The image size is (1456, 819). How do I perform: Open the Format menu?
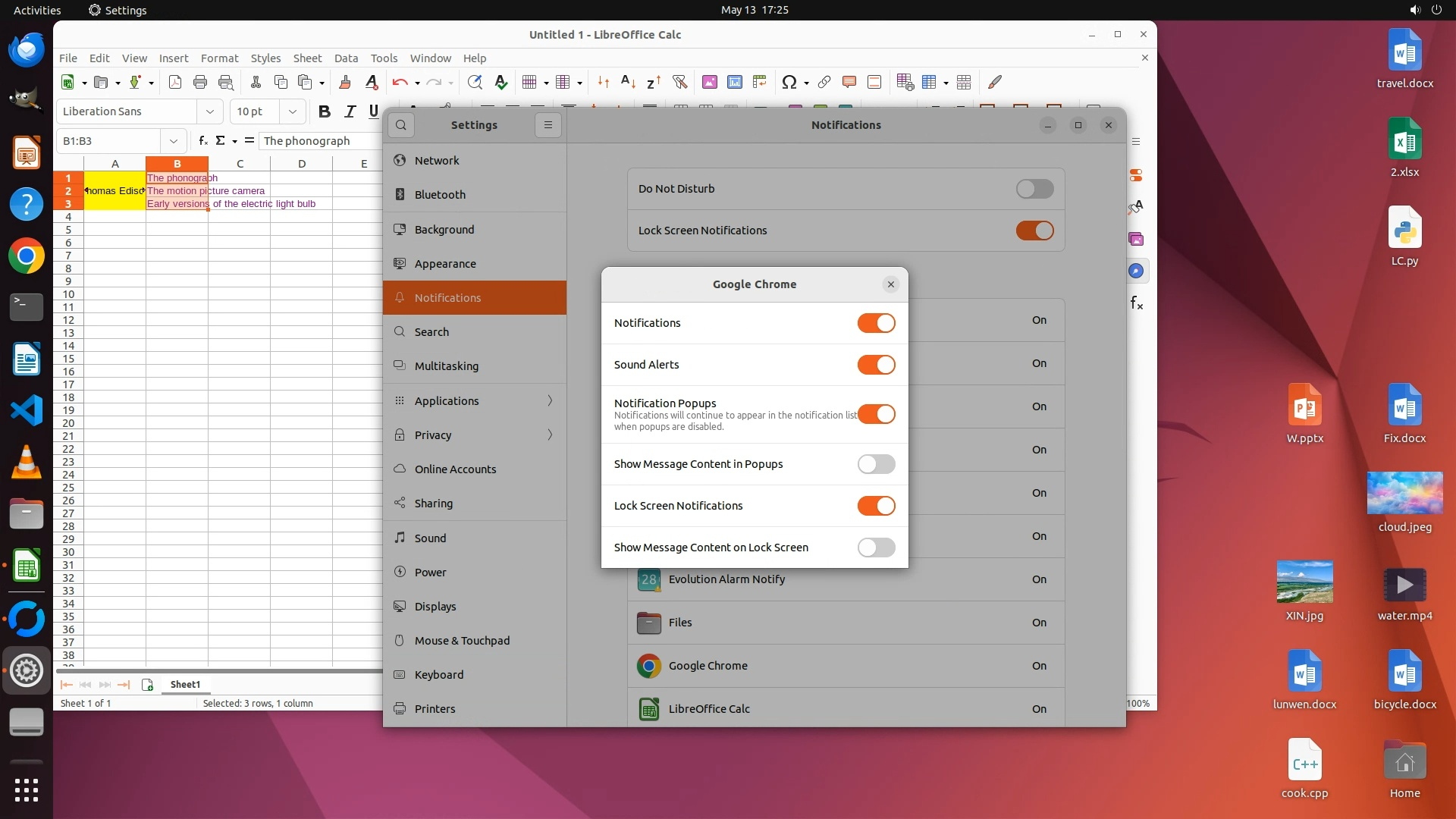pyautogui.click(x=219, y=58)
